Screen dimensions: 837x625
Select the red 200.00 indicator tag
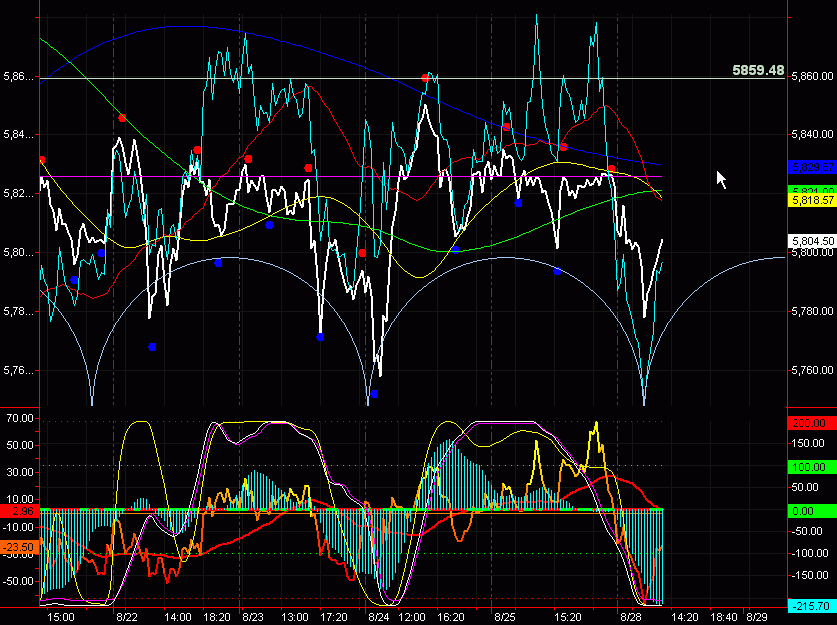812,423
